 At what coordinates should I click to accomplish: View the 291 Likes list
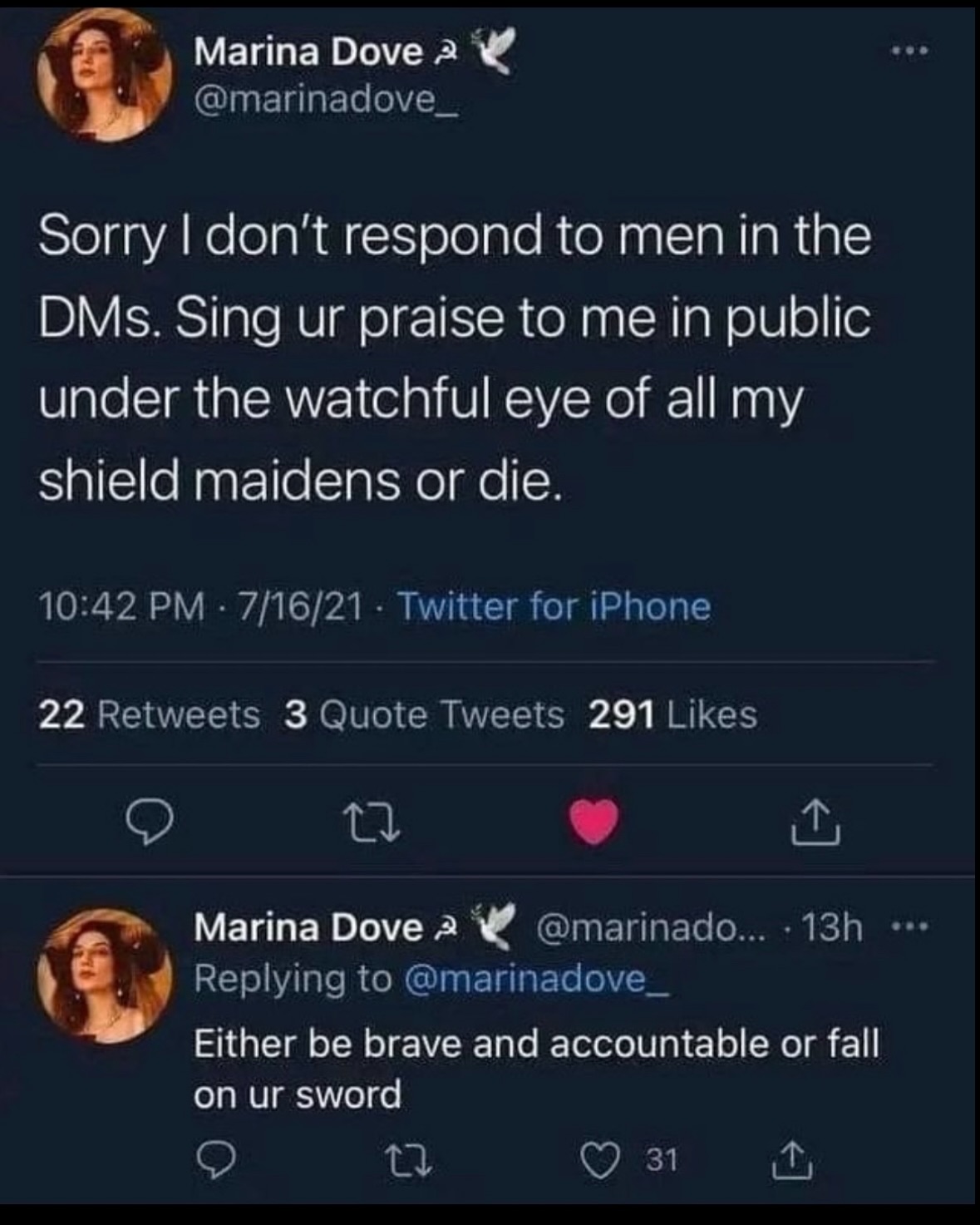672,714
